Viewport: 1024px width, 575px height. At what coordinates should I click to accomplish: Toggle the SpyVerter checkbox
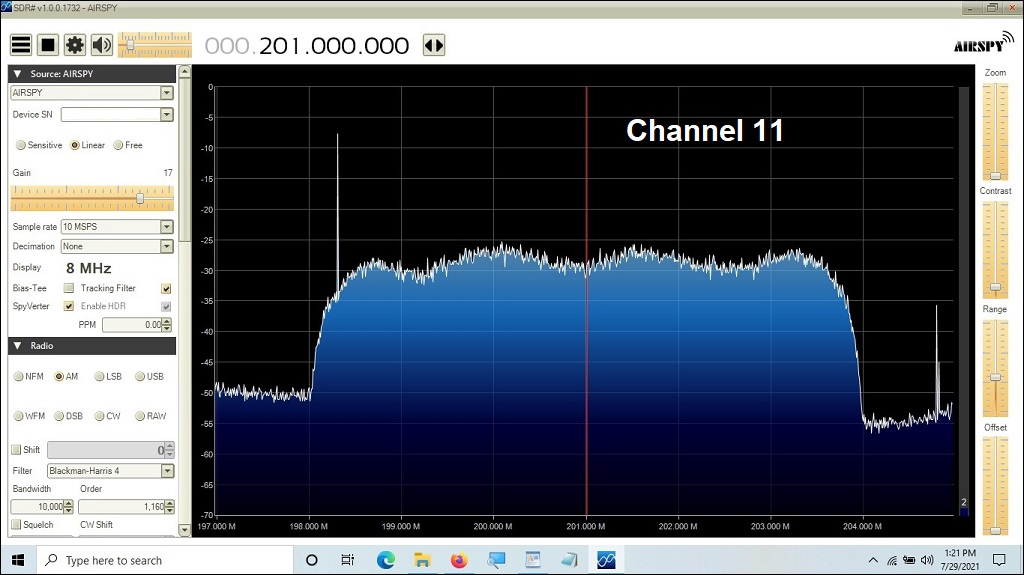69,306
